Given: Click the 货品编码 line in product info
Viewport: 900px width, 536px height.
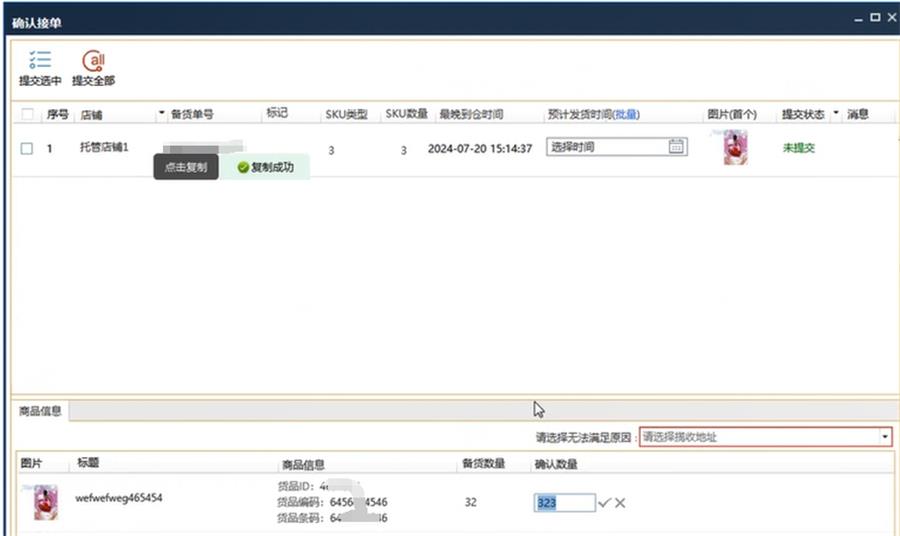Looking at the screenshot, I should tap(332, 502).
